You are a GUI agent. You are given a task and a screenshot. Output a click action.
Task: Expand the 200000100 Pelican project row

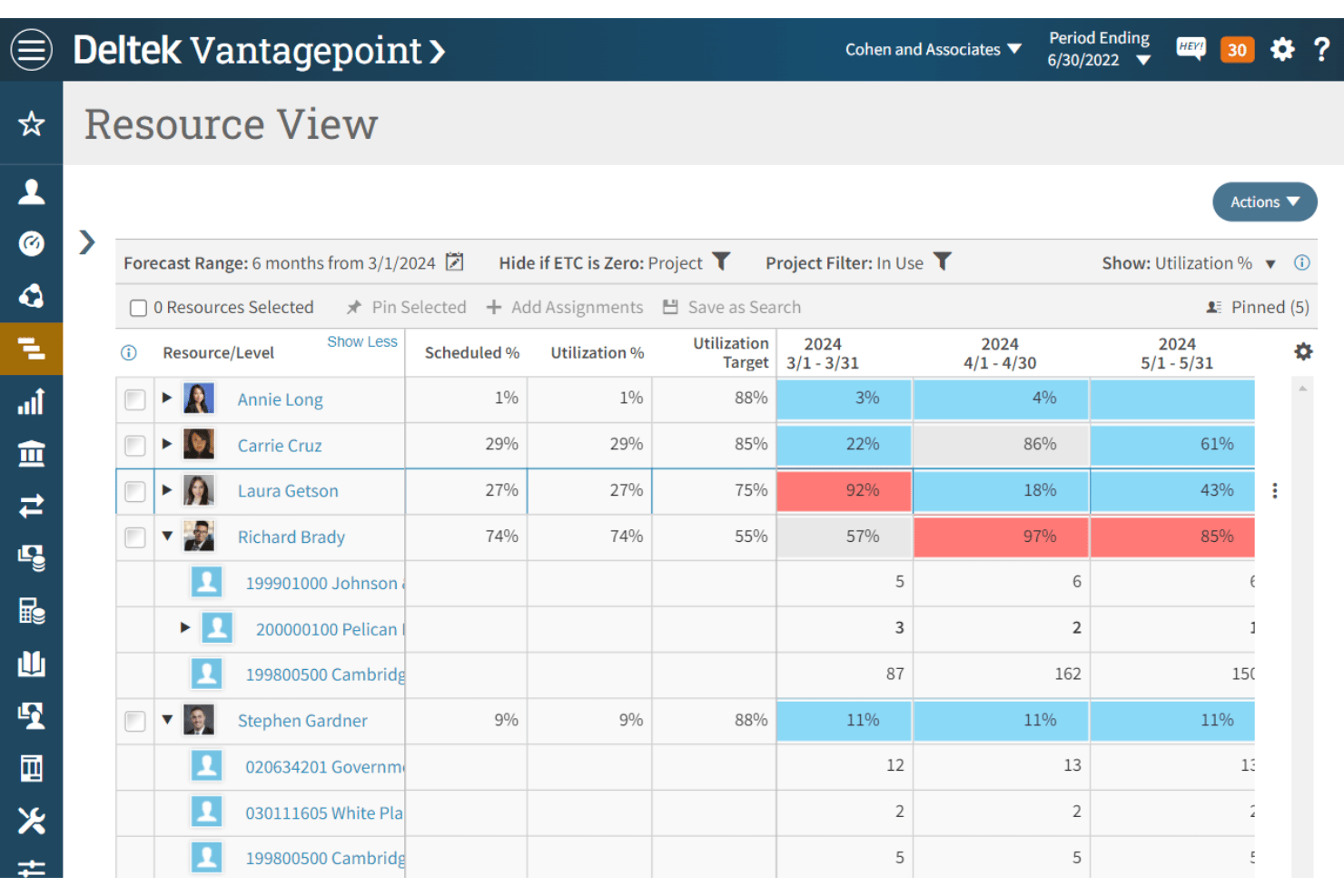coord(185,627)
